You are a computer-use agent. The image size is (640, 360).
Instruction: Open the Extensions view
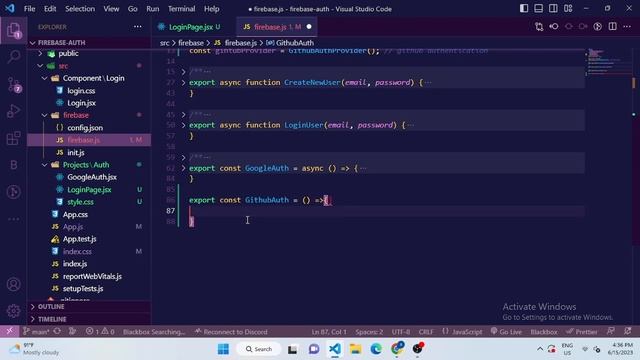pos(13,138)
